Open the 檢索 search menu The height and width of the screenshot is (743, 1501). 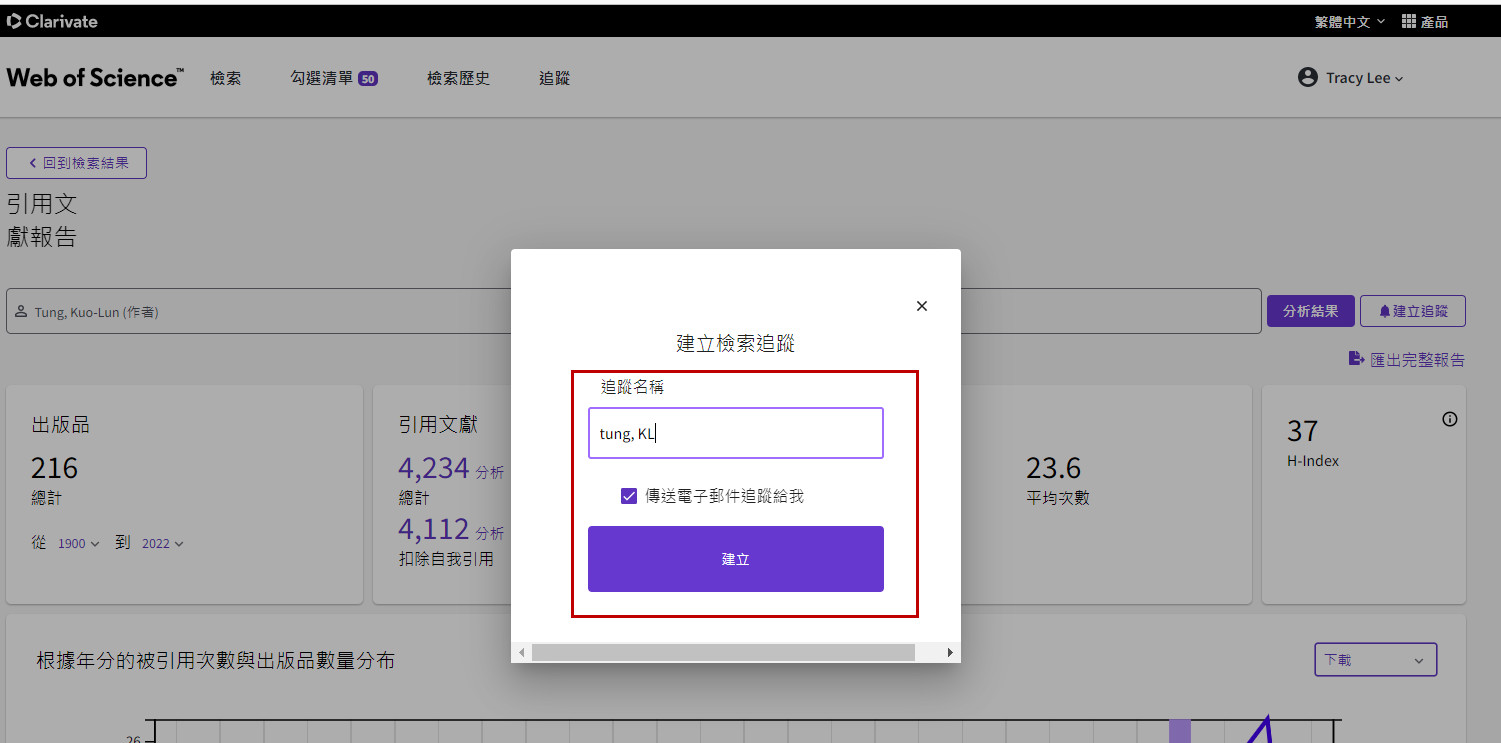tap(226, 78)
